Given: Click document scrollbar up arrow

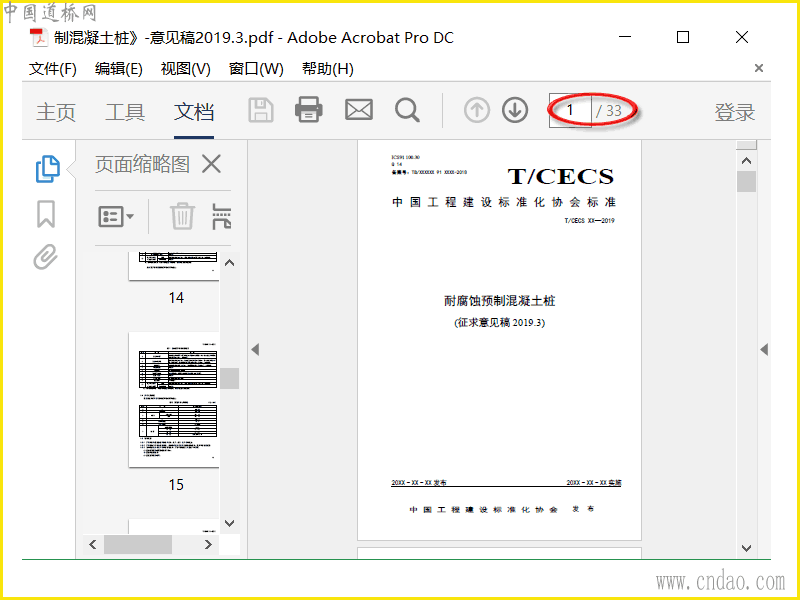Looking at the screenshot, I should pos(746,161).
